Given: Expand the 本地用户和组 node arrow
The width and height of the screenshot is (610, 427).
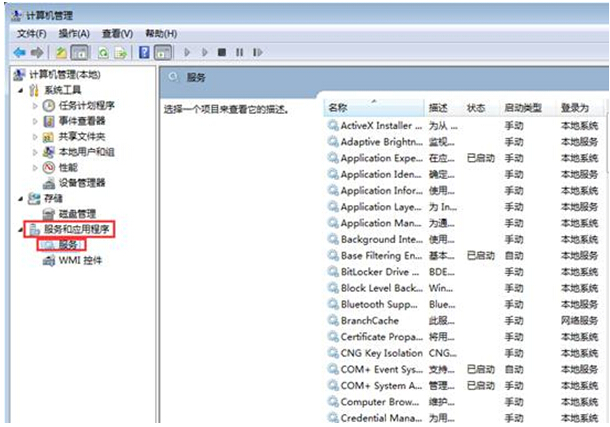Looking at the screenshot, I should click(35, 152).
